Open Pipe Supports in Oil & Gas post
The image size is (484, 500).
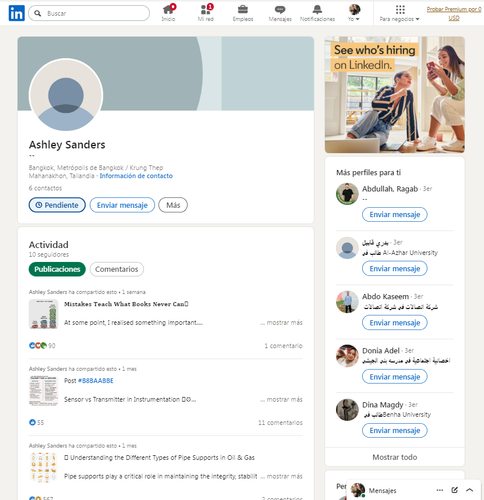point(159,457)
